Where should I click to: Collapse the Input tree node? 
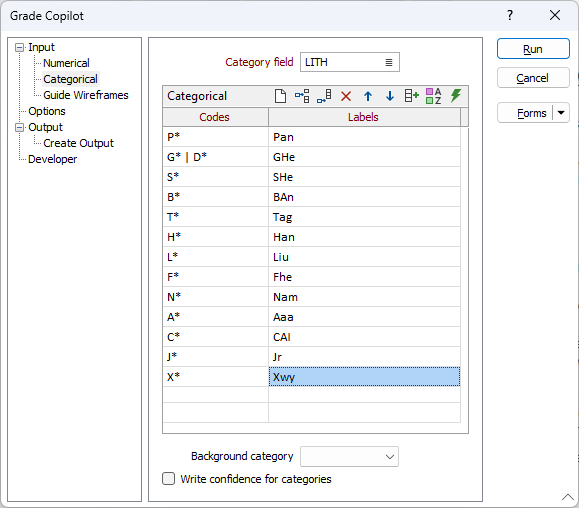tap(19, 48)
